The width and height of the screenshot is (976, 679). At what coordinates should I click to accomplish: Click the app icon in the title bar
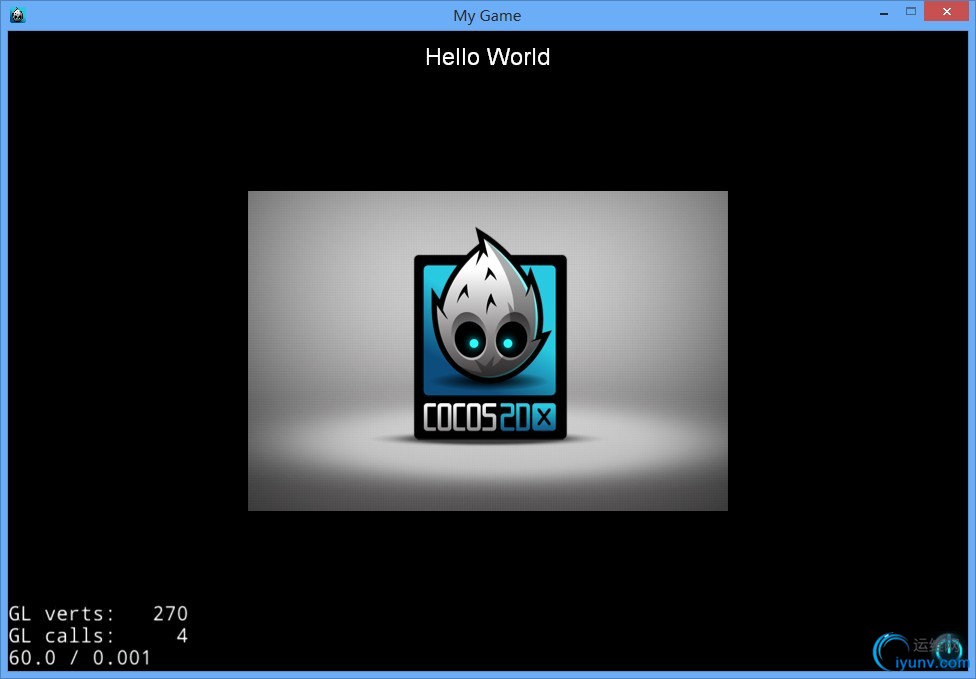tap(17, 15)
